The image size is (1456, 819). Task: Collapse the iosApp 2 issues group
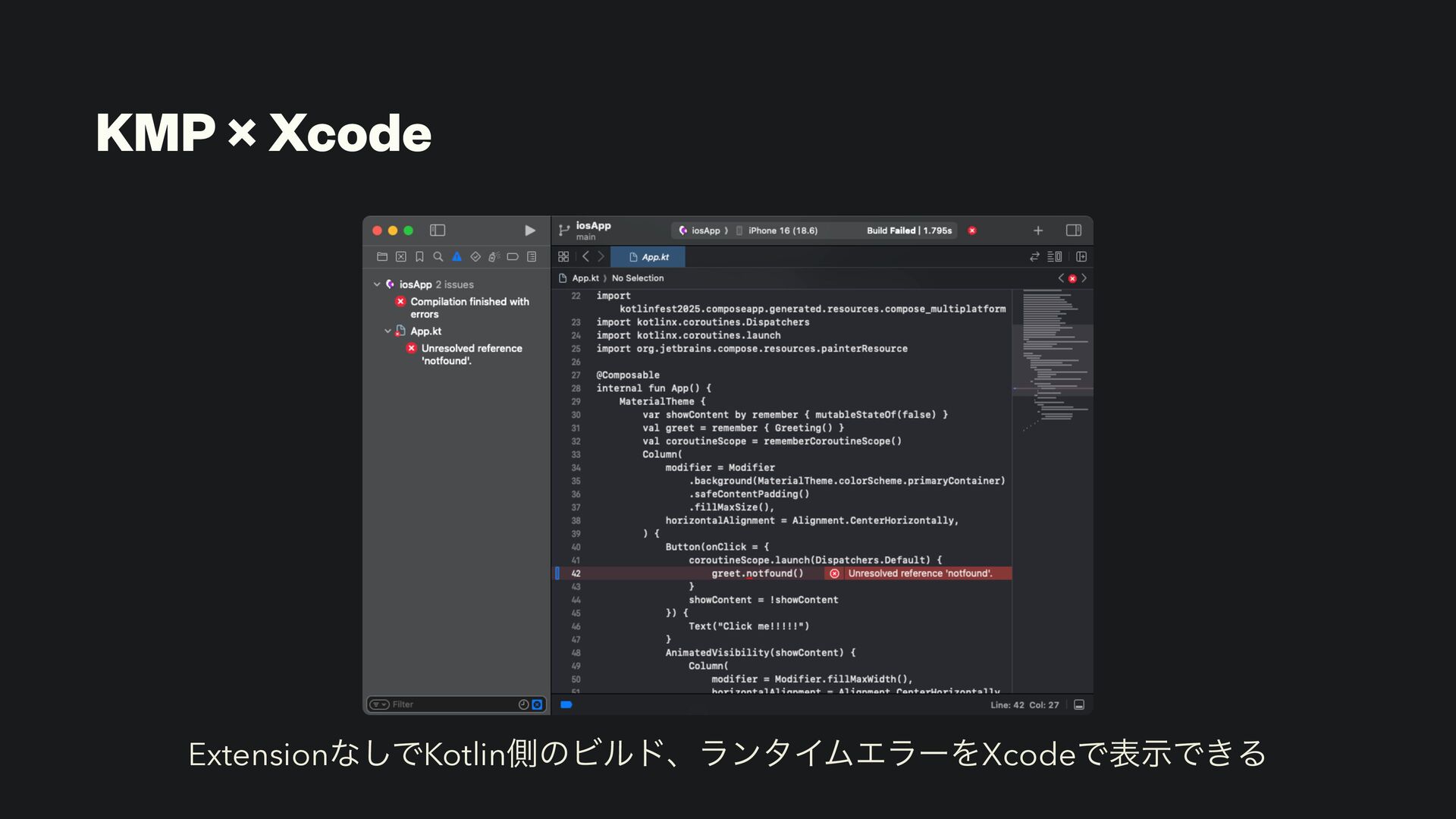pyautogui.click(x=377, y=285)
